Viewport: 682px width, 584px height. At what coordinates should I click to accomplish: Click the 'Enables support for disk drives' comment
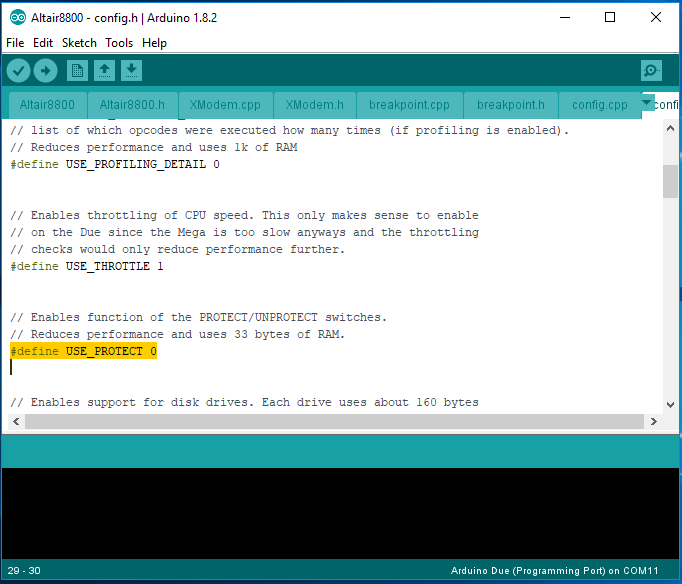(x=244, y=402)
